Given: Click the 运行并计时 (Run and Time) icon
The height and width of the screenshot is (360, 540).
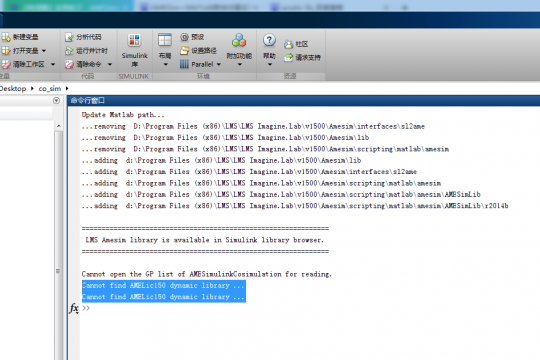Looking at the screenshot, I should pyautogui.click(x=70, y=51).
